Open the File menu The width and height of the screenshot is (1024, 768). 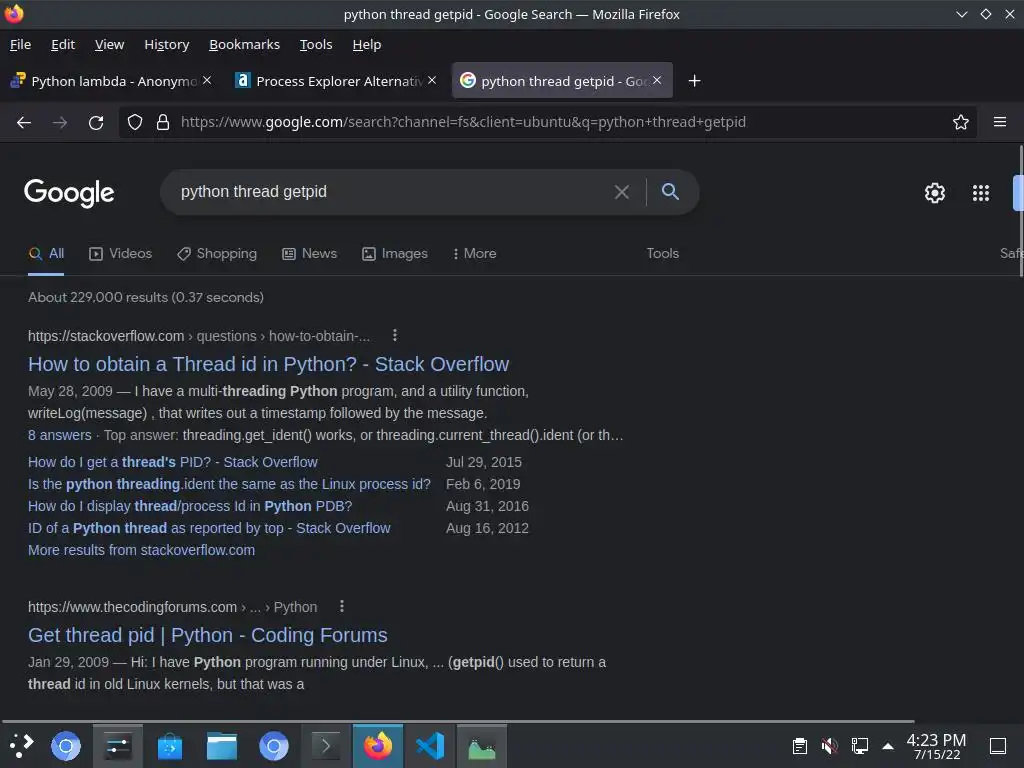click(20, 44)
